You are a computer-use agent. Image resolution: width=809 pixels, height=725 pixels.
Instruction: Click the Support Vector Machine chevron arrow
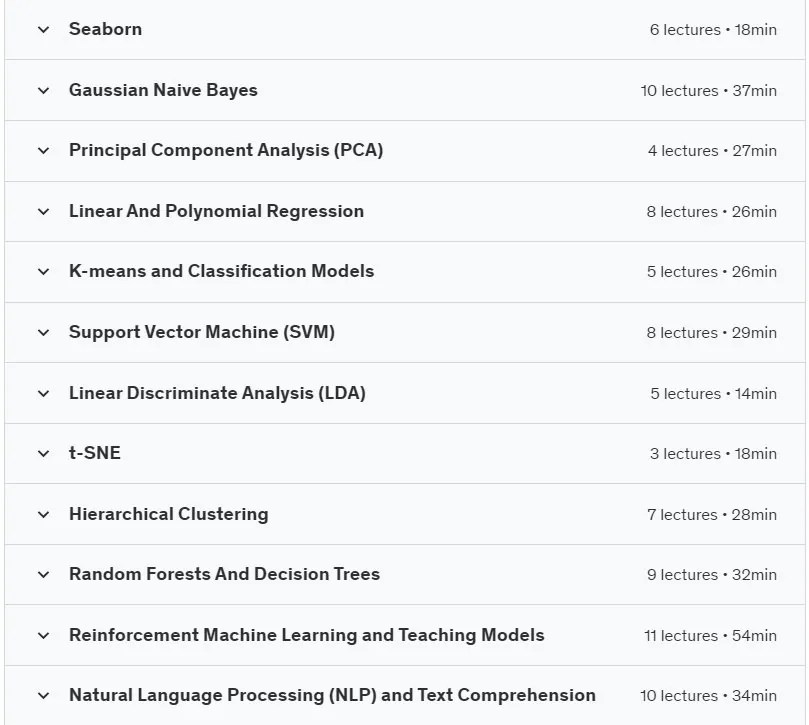pyautogui.click(x=44, y=333)
